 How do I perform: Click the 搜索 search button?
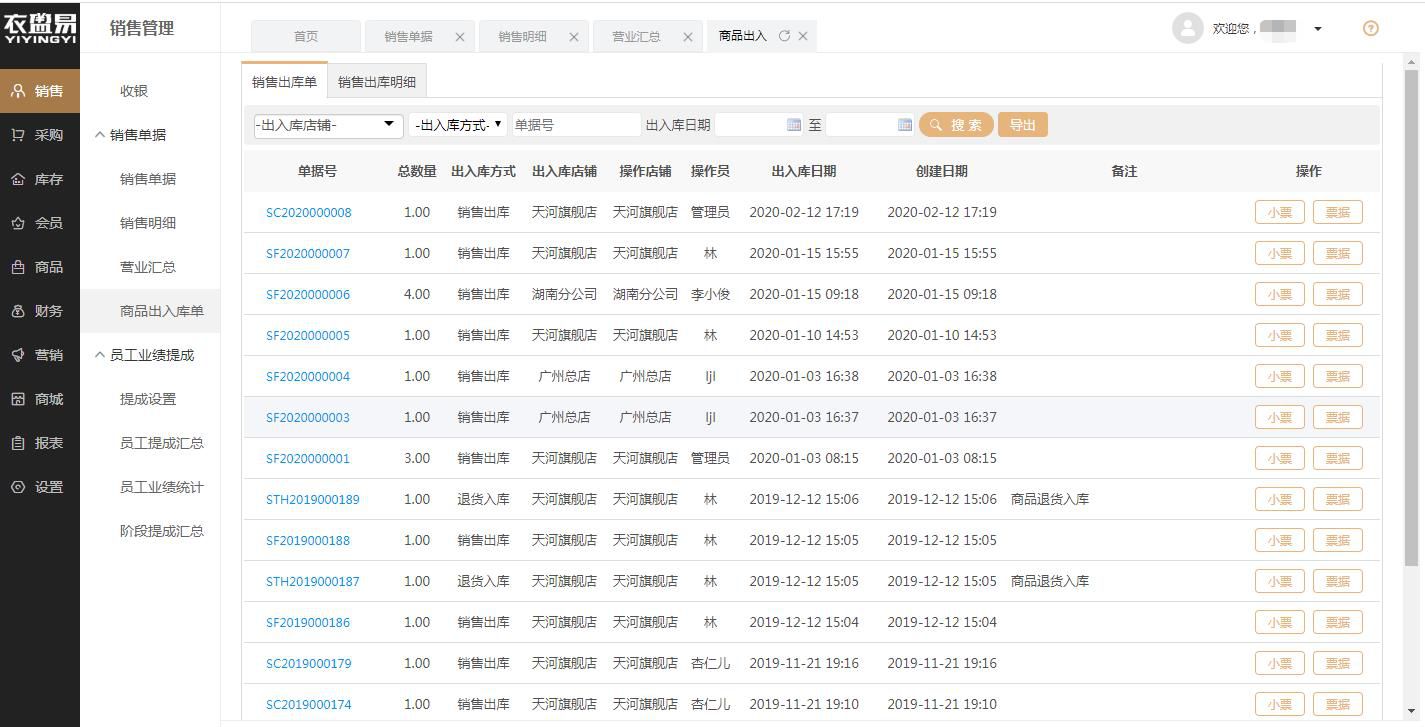point(955,124)
